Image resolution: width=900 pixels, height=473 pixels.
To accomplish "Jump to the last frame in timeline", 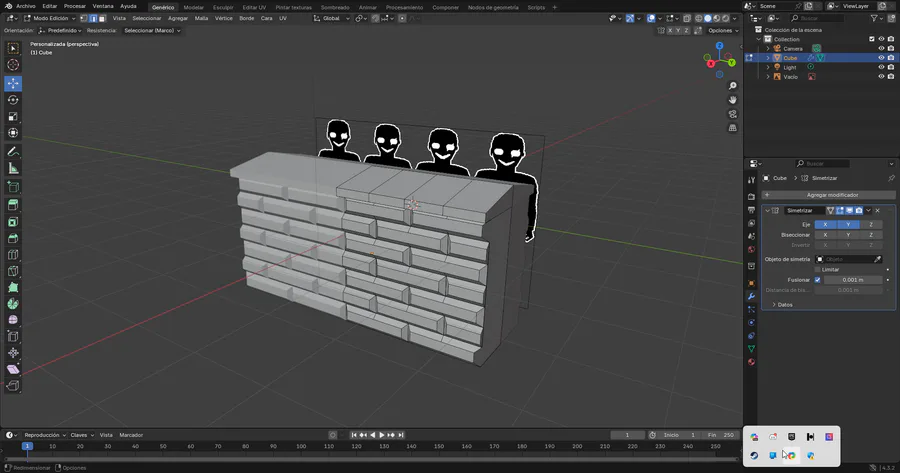I will 401,435.
